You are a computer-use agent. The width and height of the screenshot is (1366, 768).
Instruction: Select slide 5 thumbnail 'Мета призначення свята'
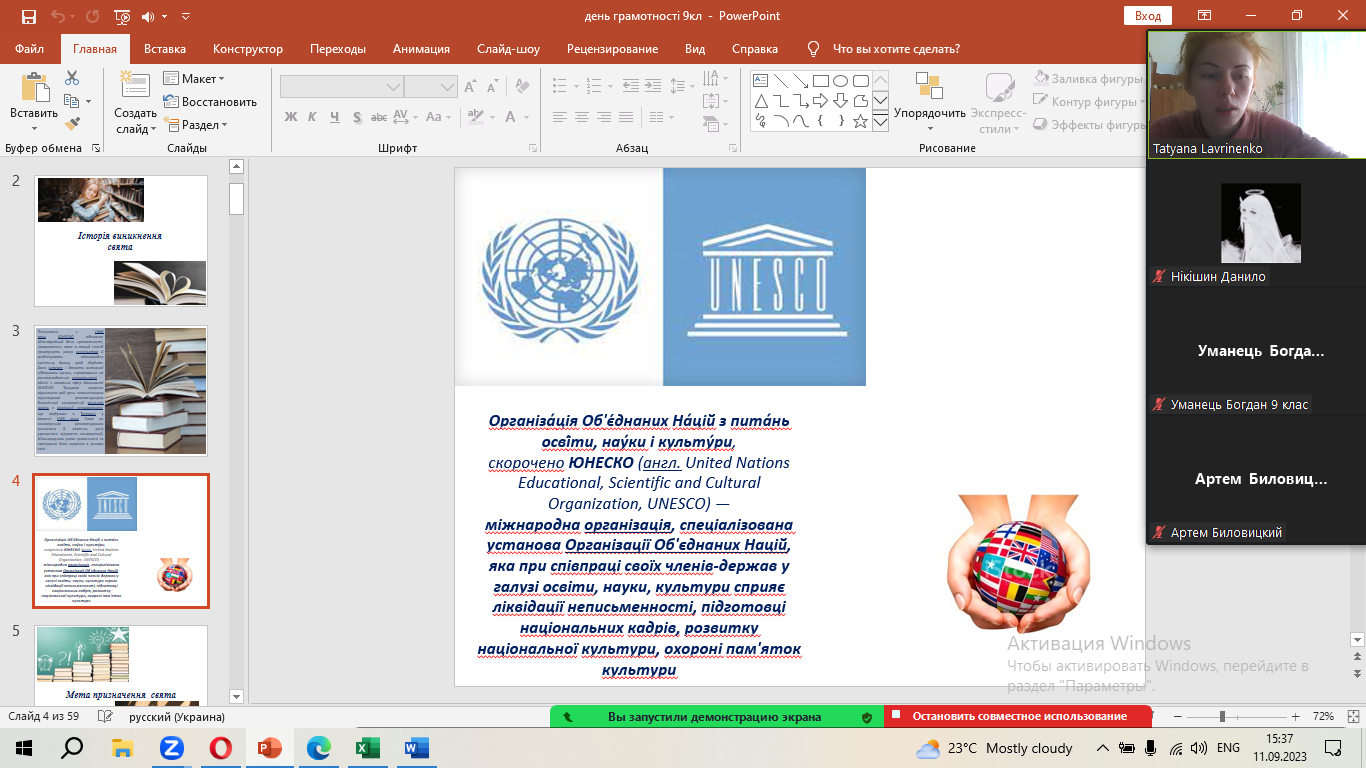121,665
